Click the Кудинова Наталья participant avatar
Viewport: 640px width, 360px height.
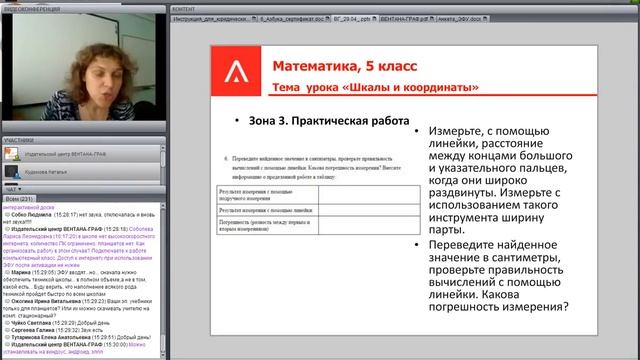[12, 172]
